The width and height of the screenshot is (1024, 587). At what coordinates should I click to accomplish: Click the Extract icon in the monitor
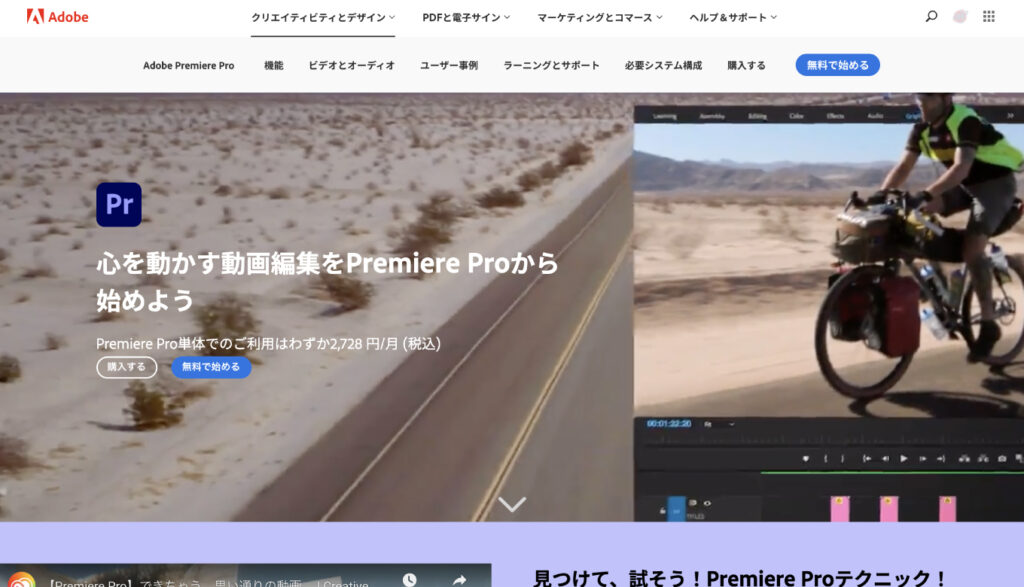[x=983, y=458]
